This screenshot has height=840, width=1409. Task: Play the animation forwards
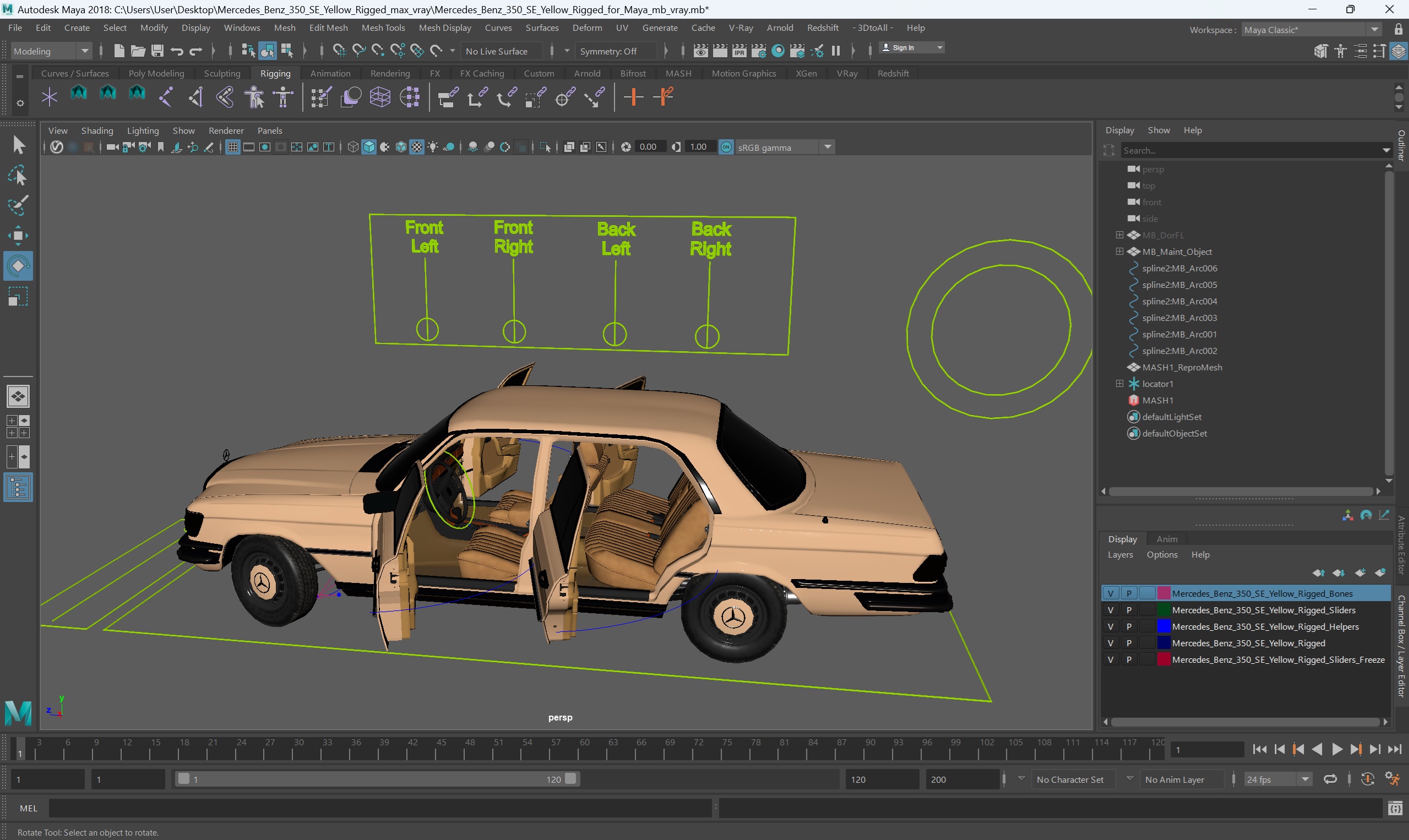click(1336, 749)
